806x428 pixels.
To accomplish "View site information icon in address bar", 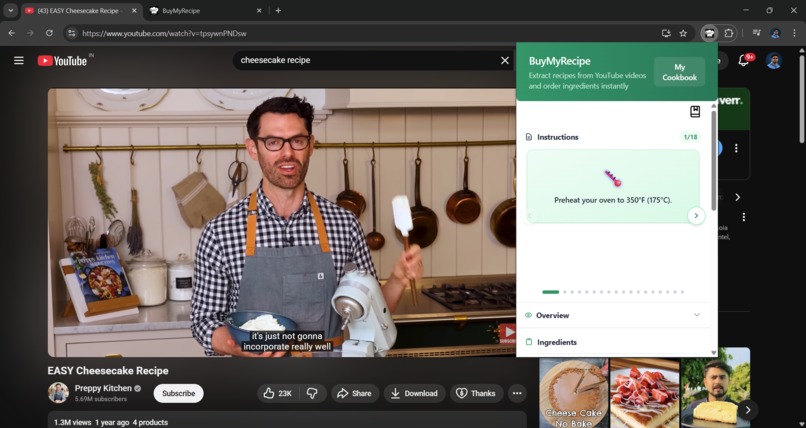I will [x=71, y=33].
